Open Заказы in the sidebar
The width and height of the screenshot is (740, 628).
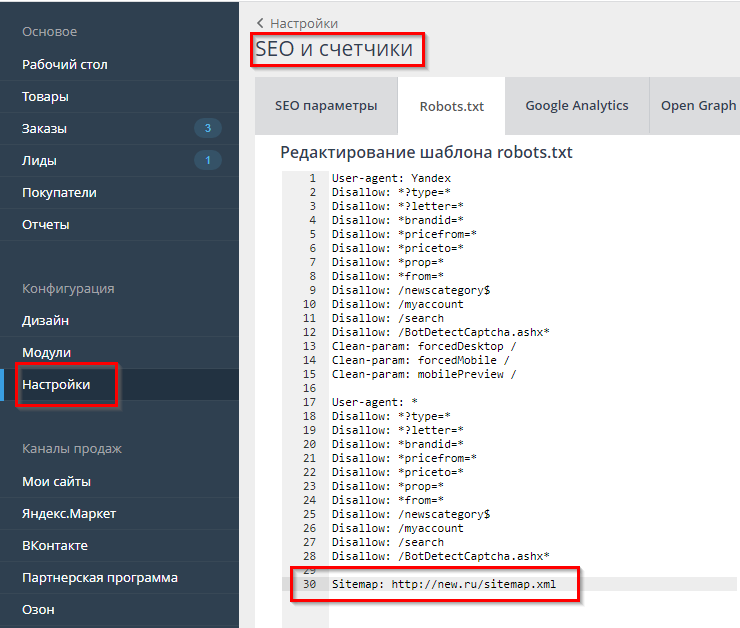[x=45, y=129]
